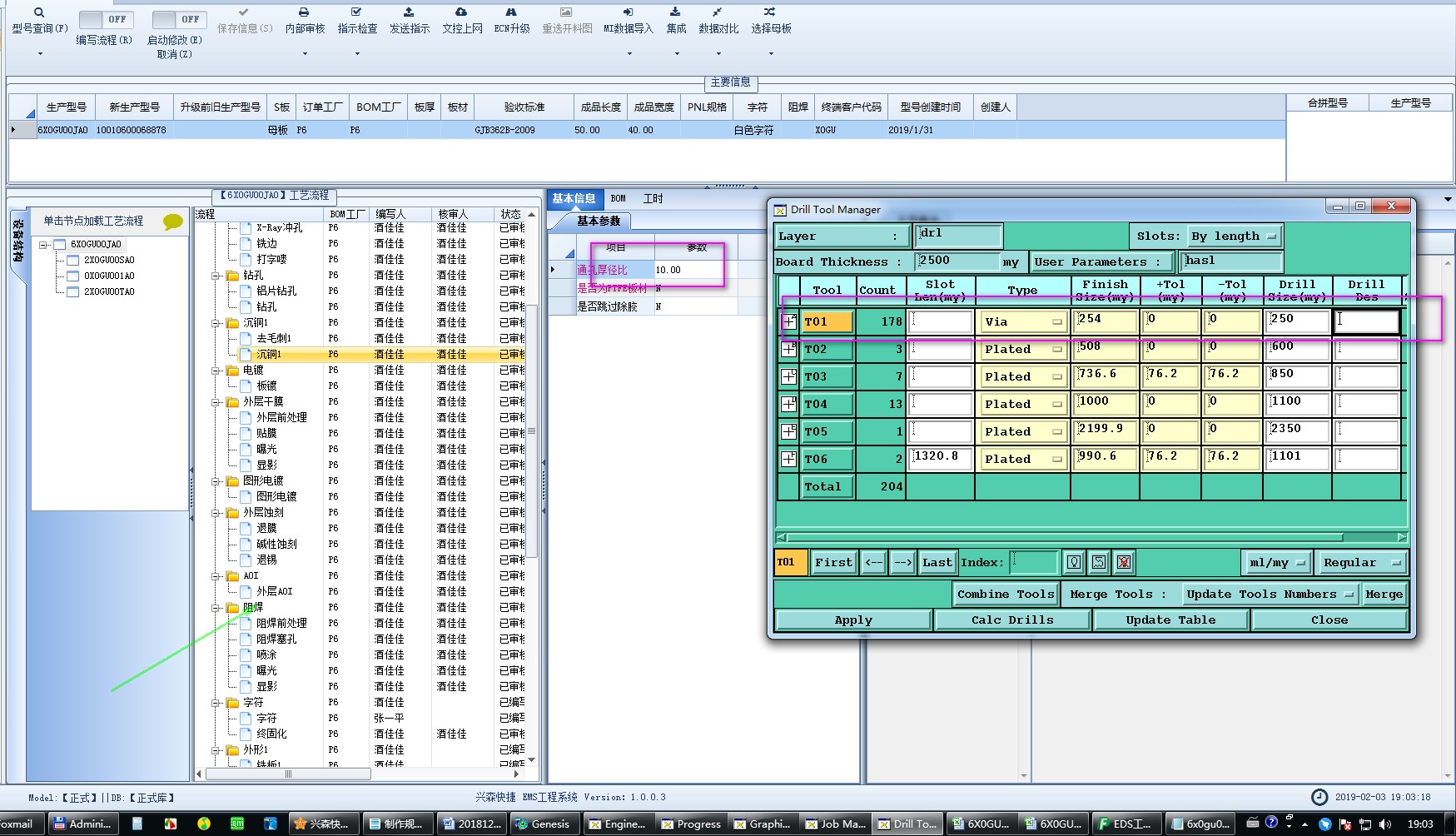Click the 数据对比 compare icon
Image resolution: width=1456 pixels, height=836 pixels.
point(718,12)
